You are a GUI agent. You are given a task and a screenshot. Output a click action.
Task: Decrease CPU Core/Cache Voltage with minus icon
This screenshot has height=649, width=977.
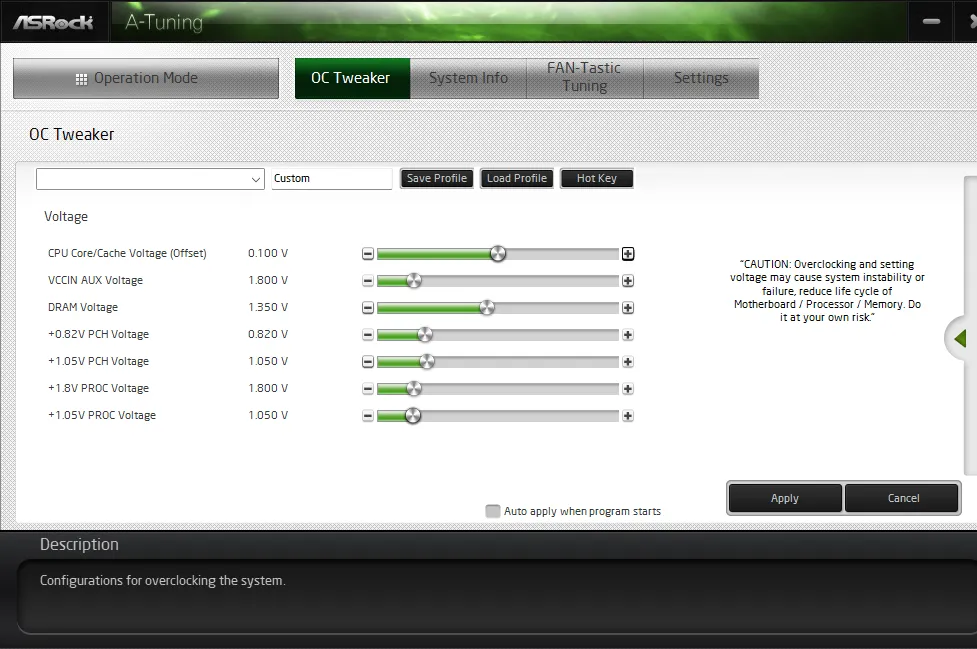[368, 253]
